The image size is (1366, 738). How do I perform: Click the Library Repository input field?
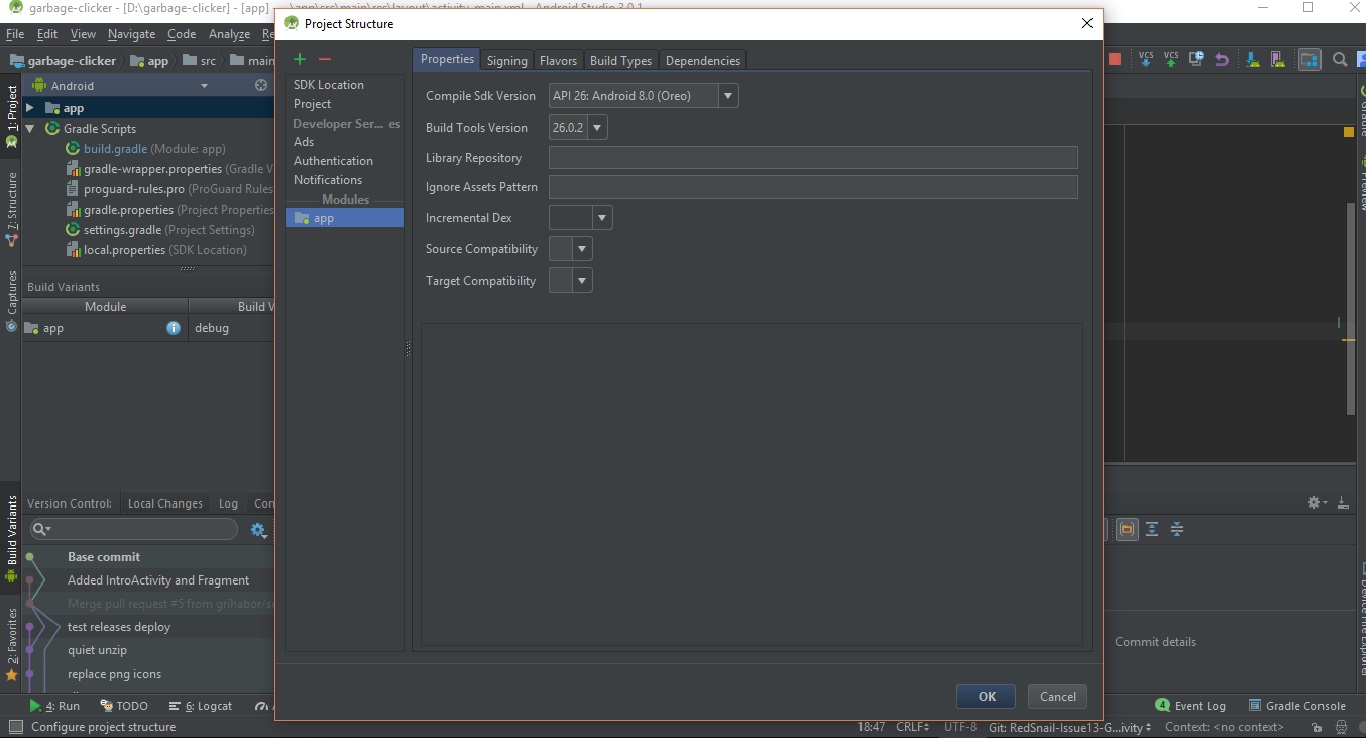click(813, 157)
